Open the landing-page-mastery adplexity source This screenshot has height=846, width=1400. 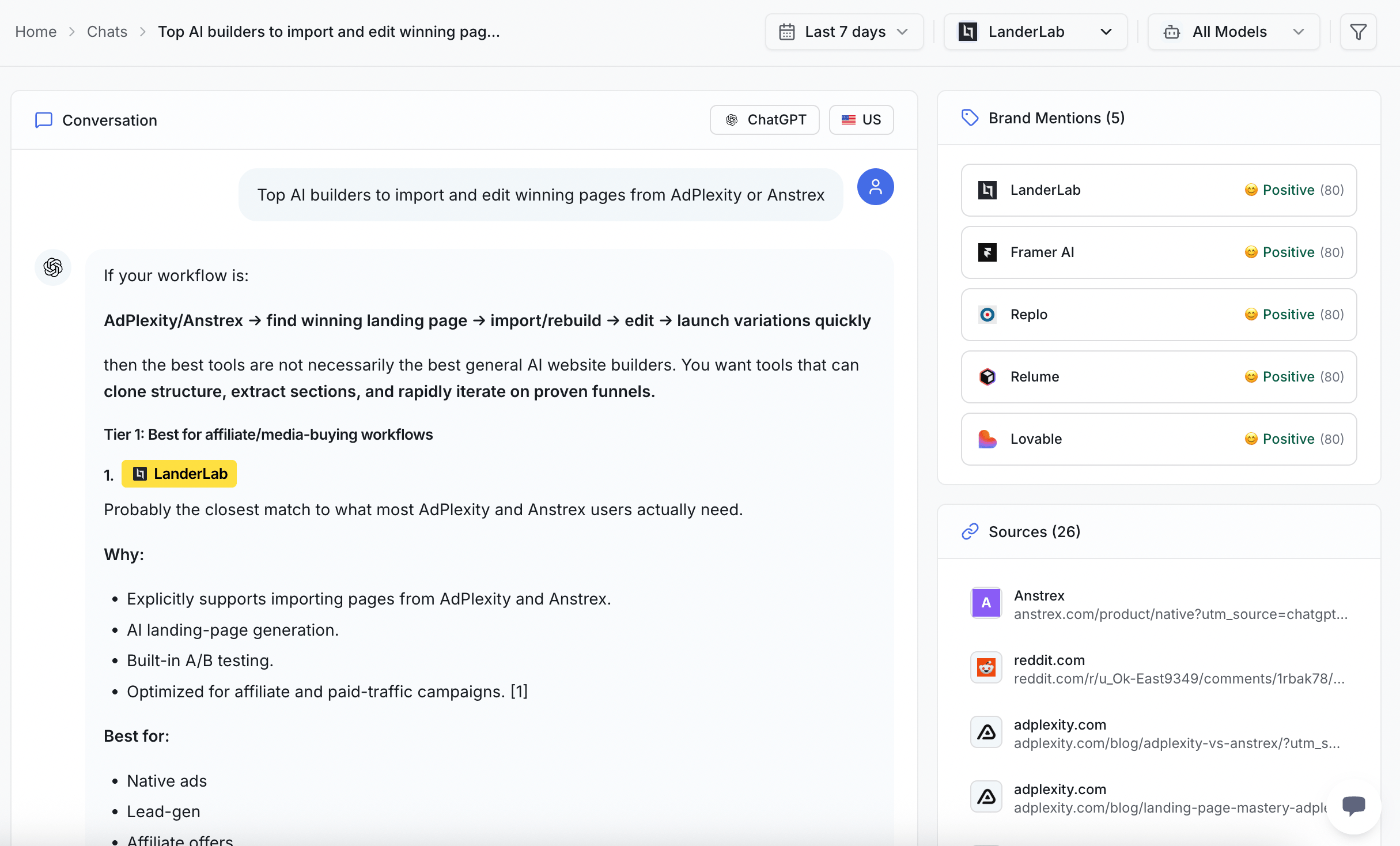pyautogui.click(x=1159, y=798)
